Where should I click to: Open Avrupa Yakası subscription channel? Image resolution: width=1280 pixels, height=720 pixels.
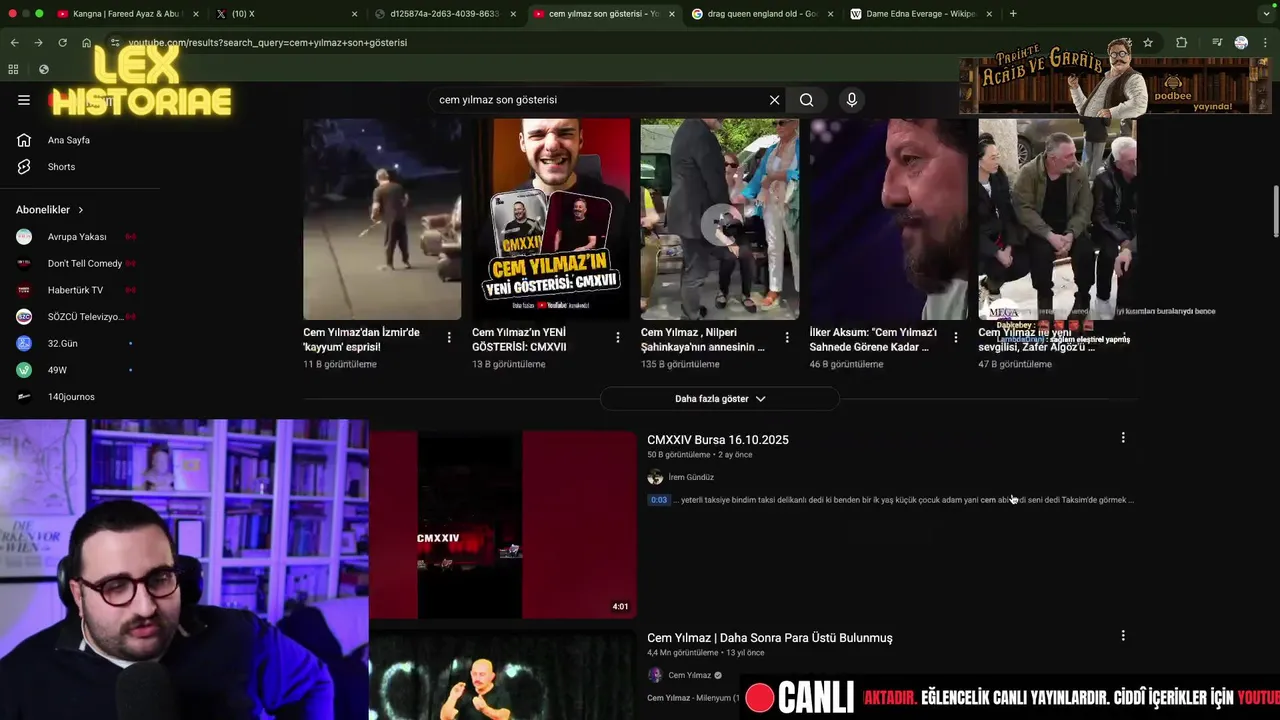[76, 237]
